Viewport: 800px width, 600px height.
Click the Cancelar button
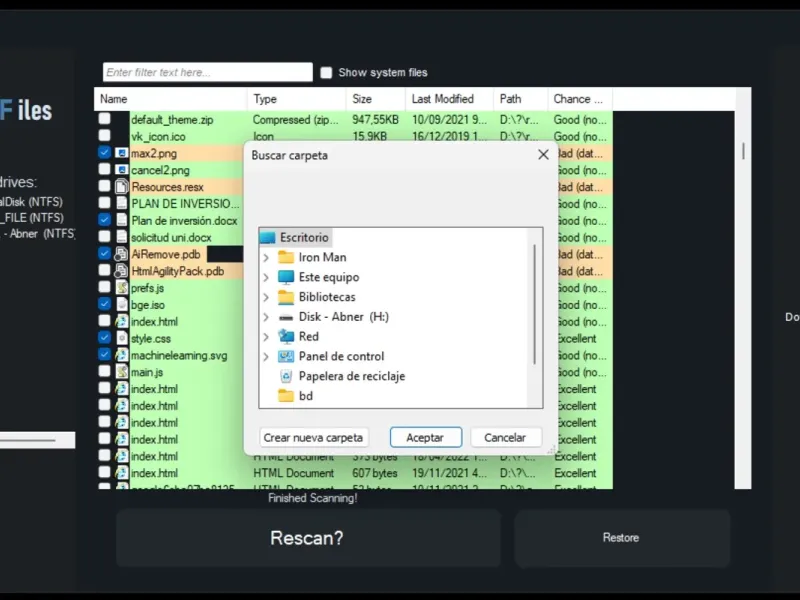pyautogui.click(x=505, y=438)
